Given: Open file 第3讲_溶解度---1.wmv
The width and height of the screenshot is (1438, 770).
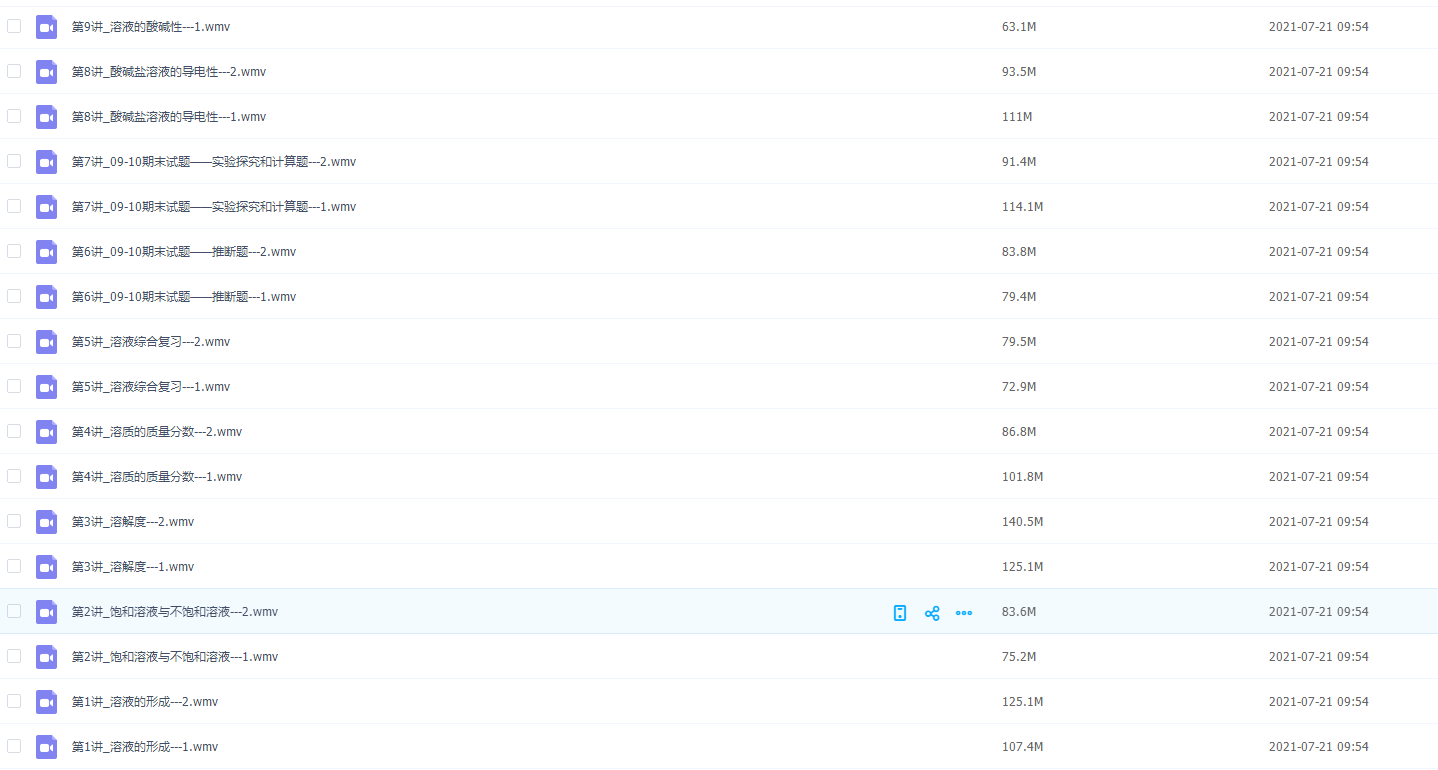Looking at the screenshot, I should [133, 567].
